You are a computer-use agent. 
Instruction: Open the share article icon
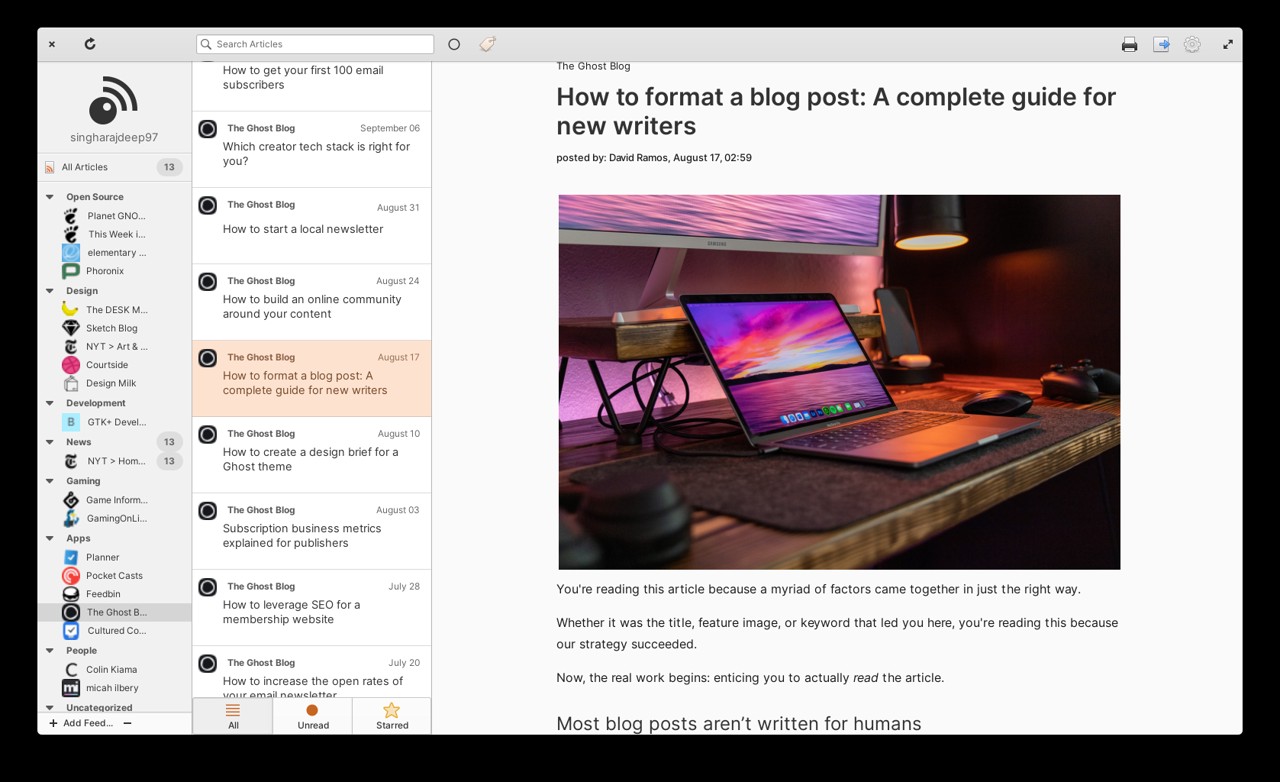point(1161,44)
